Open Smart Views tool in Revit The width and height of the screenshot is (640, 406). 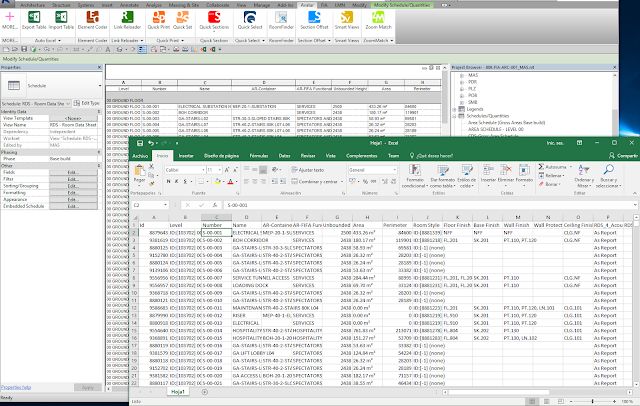click(x=347, y=20)
